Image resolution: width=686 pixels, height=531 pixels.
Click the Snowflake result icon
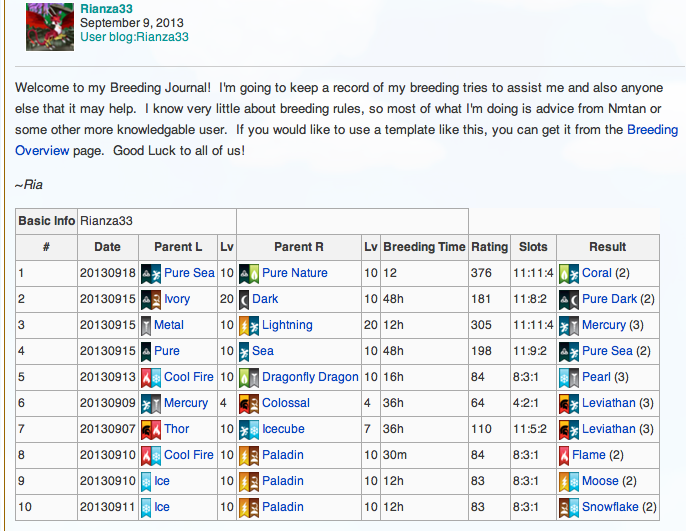point(569,507)
